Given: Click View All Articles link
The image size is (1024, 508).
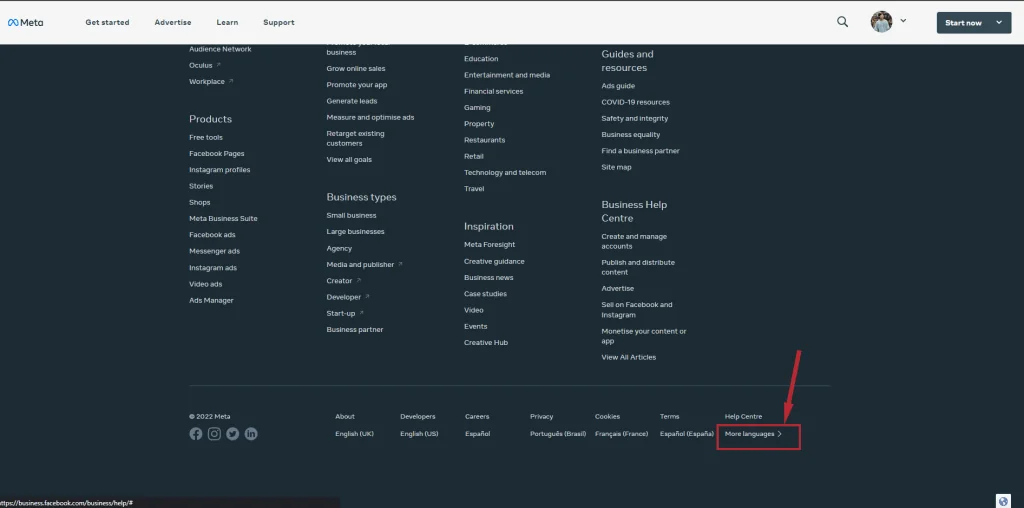Looking at the screenshot, I should pos(629,357).
